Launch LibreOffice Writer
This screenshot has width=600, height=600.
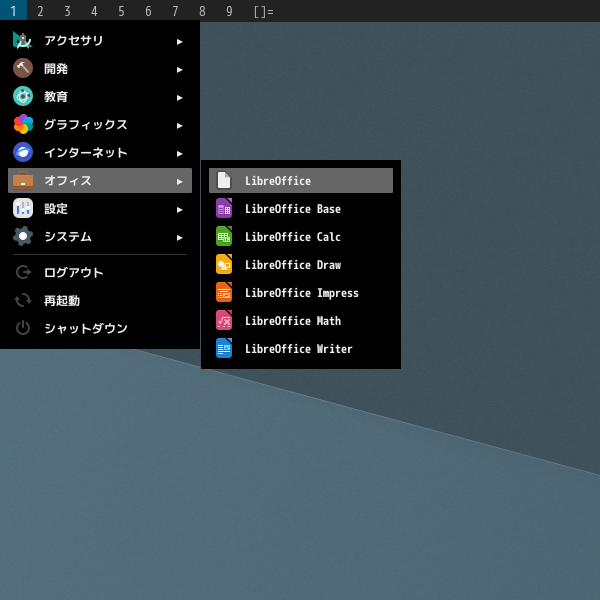pos(301,348)
